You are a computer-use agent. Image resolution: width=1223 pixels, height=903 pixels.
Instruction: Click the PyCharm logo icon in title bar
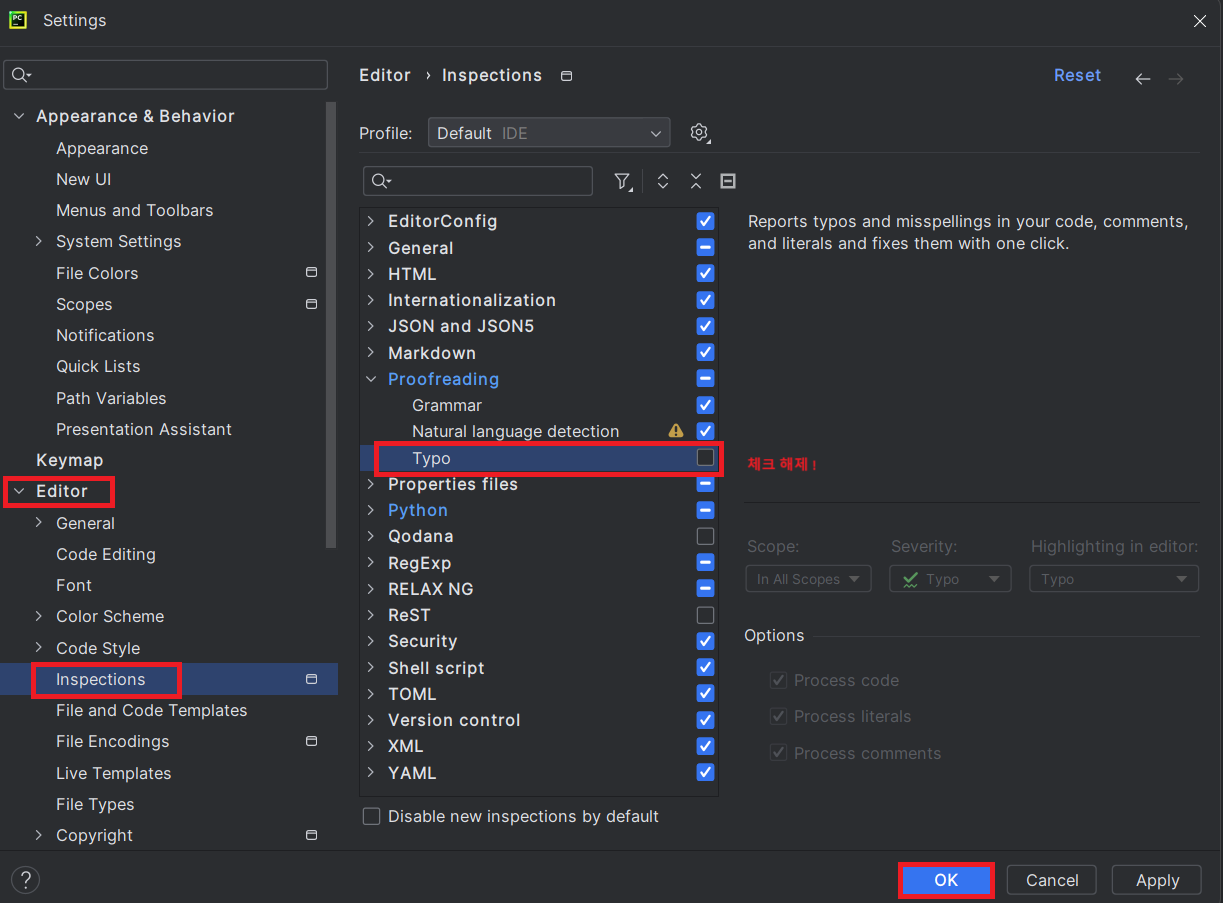pos(18,20)
